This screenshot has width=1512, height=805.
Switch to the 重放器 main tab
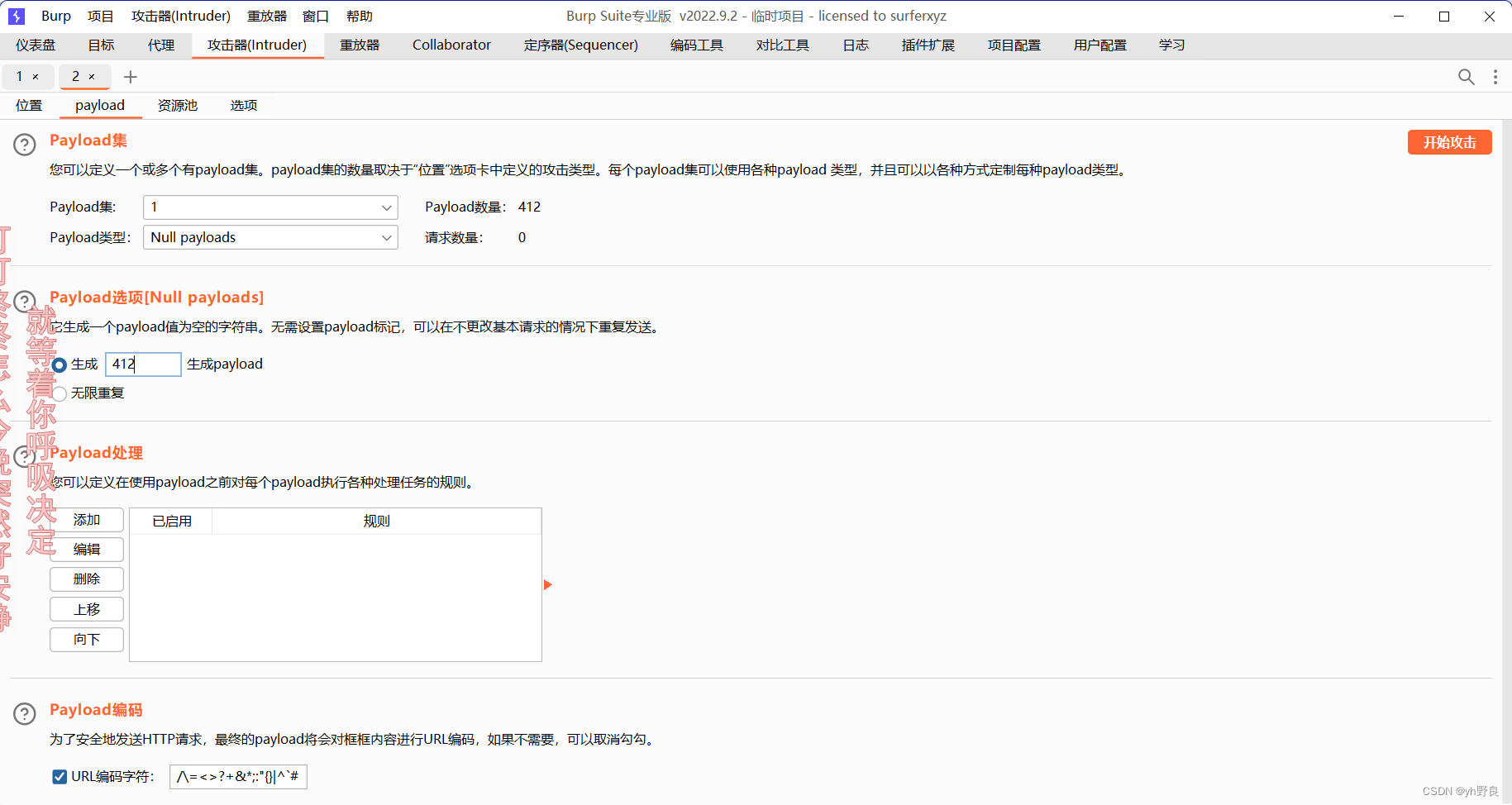[x=360, y=45]
